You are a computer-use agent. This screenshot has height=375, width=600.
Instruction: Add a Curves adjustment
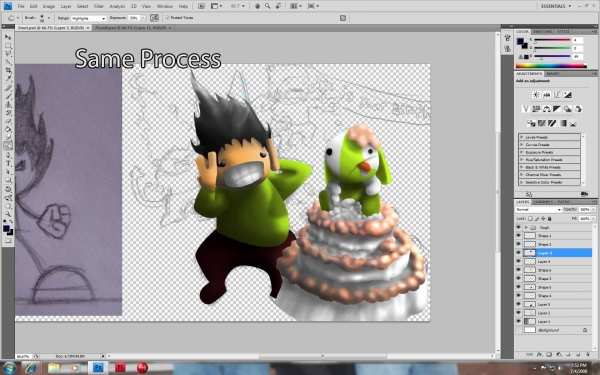(557, 95)
